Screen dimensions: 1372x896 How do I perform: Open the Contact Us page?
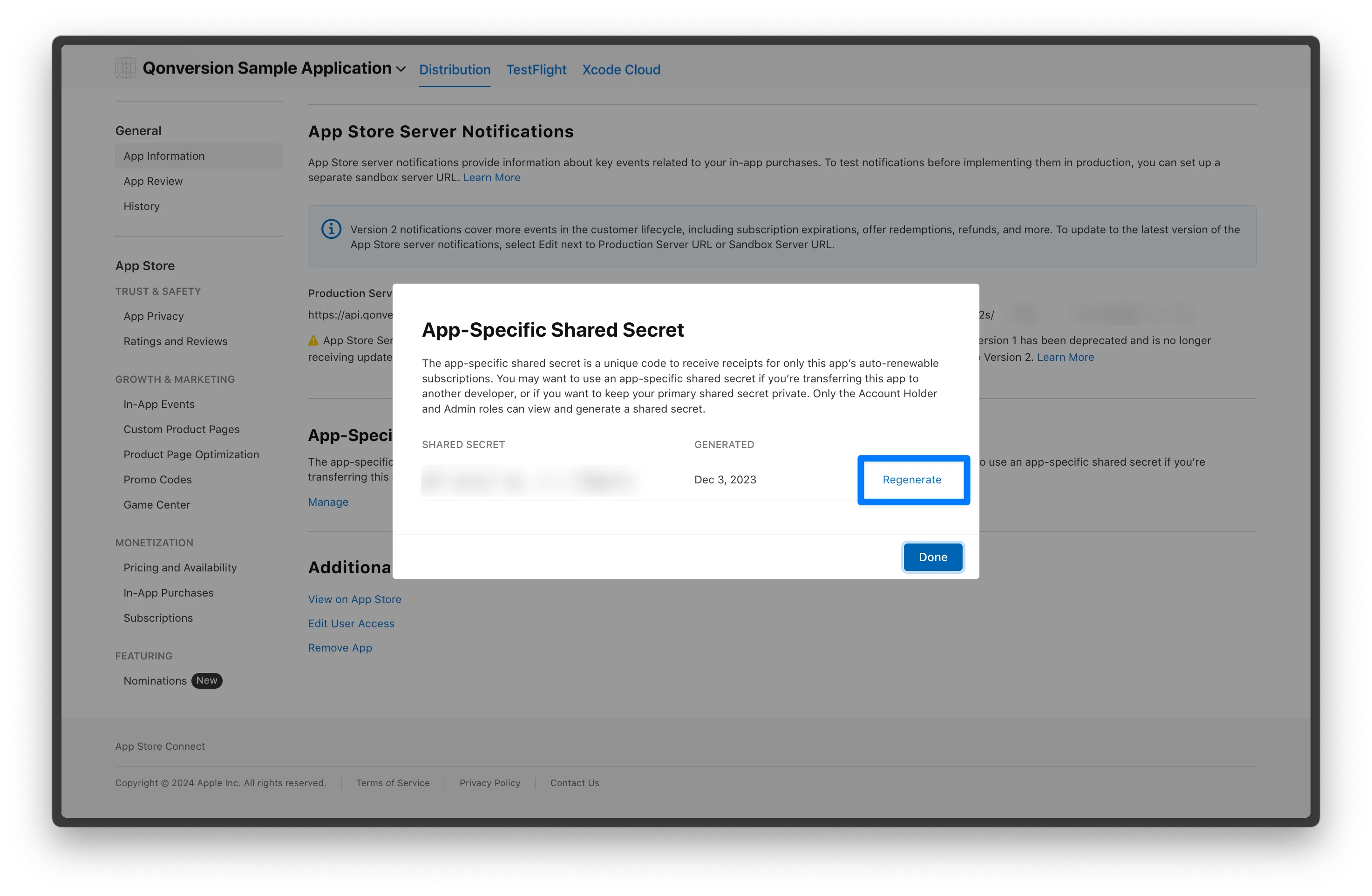574,782
